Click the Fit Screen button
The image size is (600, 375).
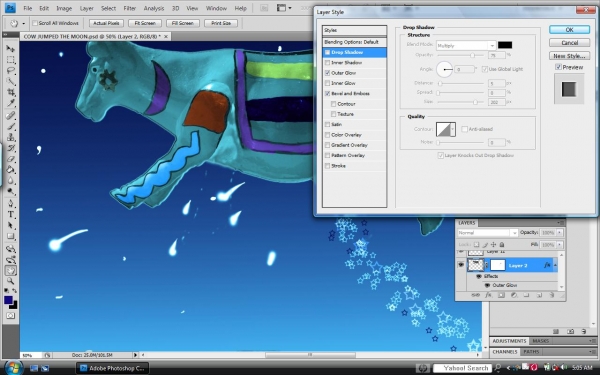[x=145, y=23]
